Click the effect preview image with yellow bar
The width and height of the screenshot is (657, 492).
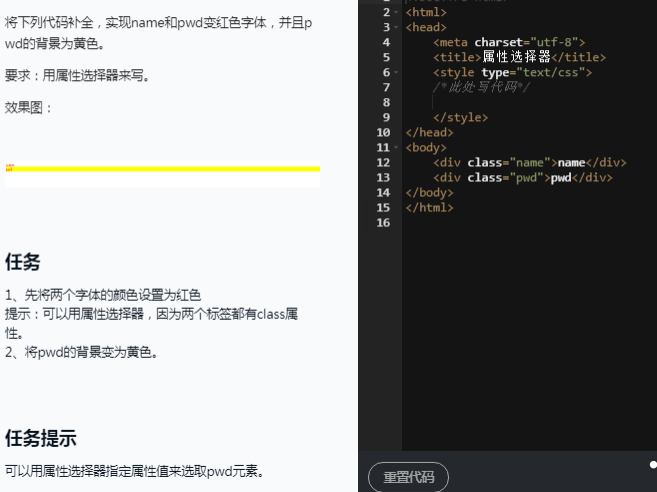pos(163,173)
